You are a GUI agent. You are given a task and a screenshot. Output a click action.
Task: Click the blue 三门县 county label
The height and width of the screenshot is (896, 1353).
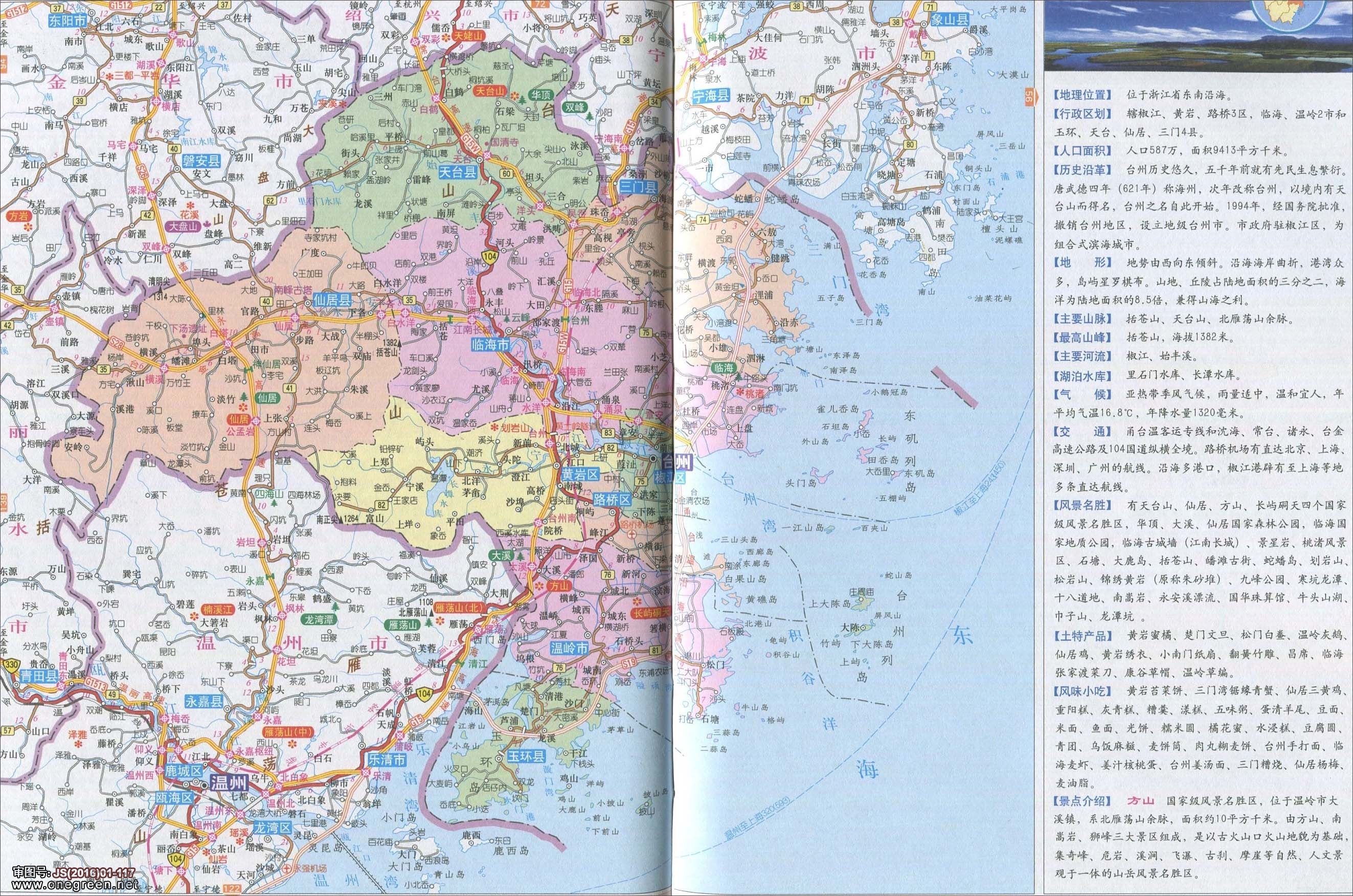(638, 187)
